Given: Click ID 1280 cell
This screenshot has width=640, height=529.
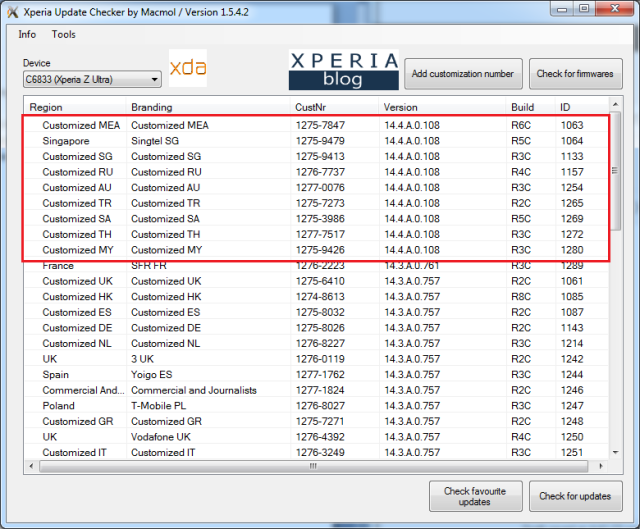Looking at the screenshot, I should click(572, 250).
